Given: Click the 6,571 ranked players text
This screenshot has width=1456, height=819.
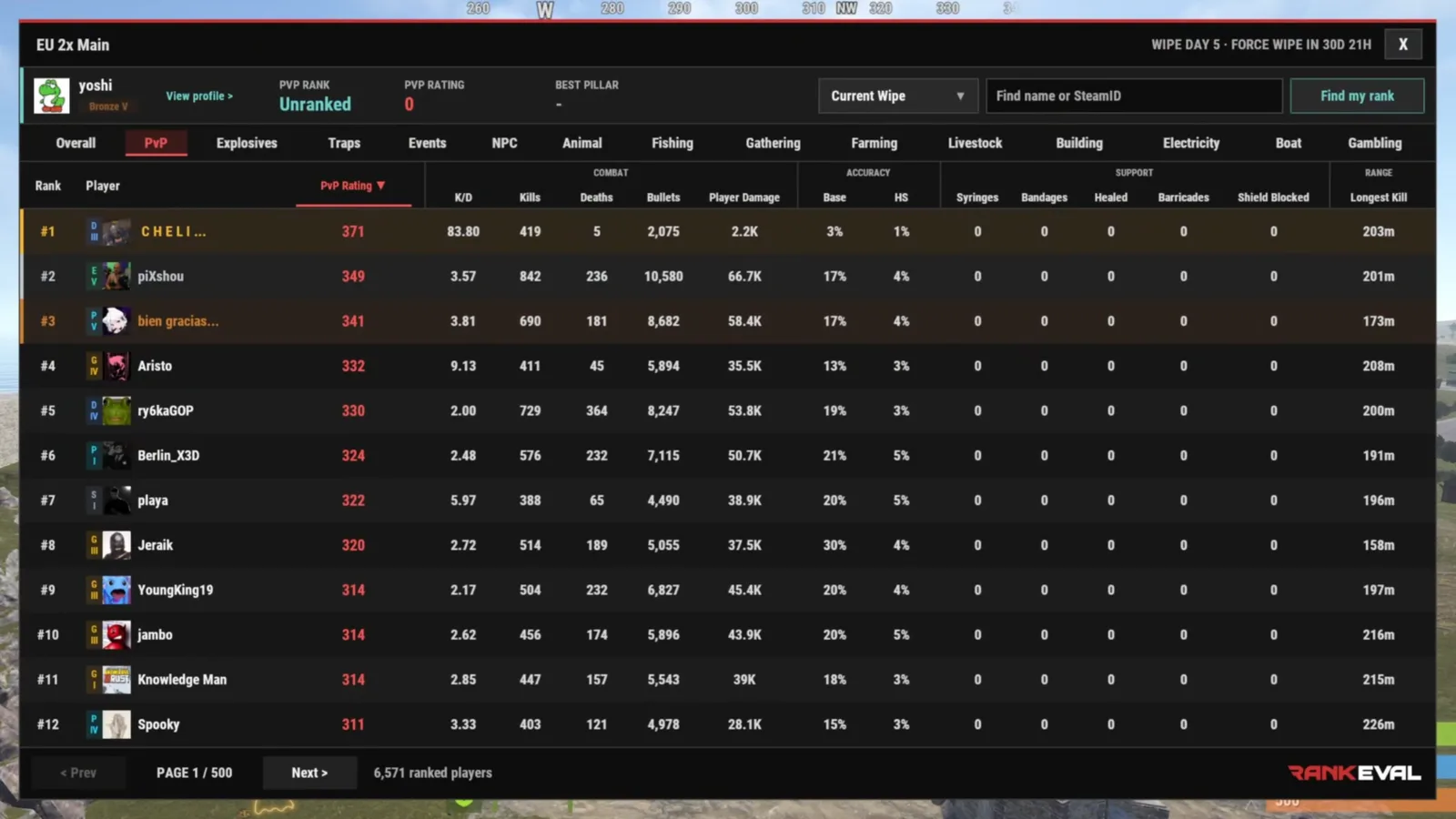Looking at the screenshot, I should click(x=432, y=773).
